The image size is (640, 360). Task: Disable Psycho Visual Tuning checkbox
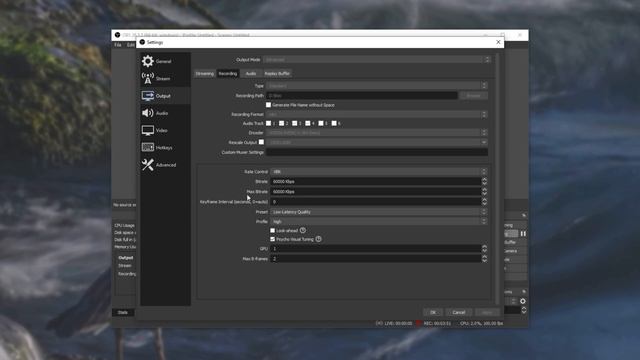tap(273, 239)
